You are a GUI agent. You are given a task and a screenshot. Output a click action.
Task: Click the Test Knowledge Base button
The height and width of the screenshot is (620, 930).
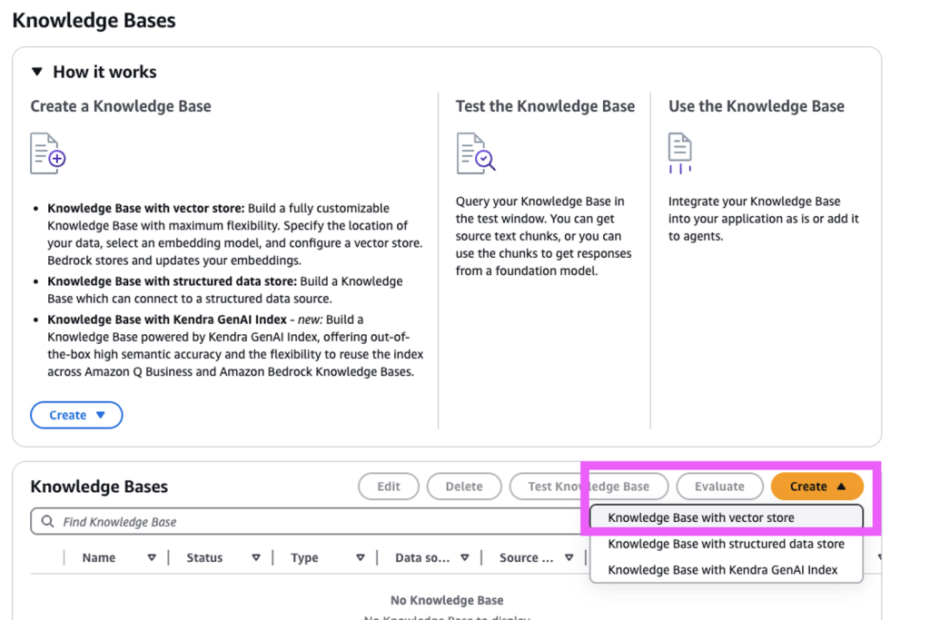(588, 487)
